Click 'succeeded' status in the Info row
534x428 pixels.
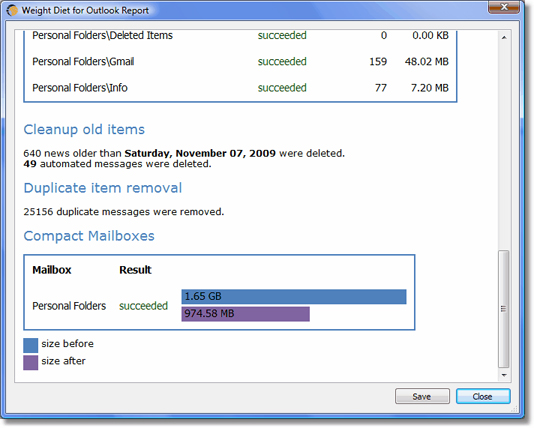282,88
